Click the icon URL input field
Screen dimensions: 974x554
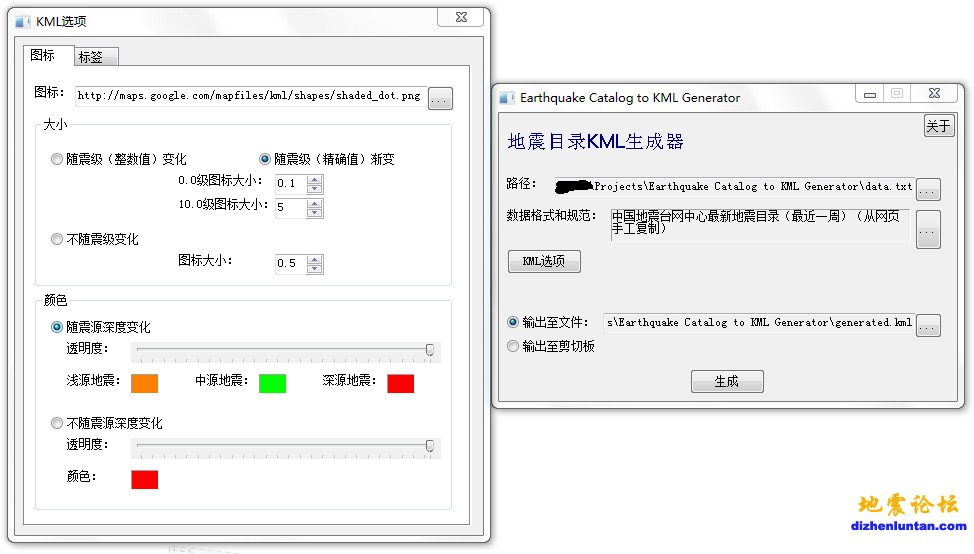pyautogui.click(x=251, y=96)
